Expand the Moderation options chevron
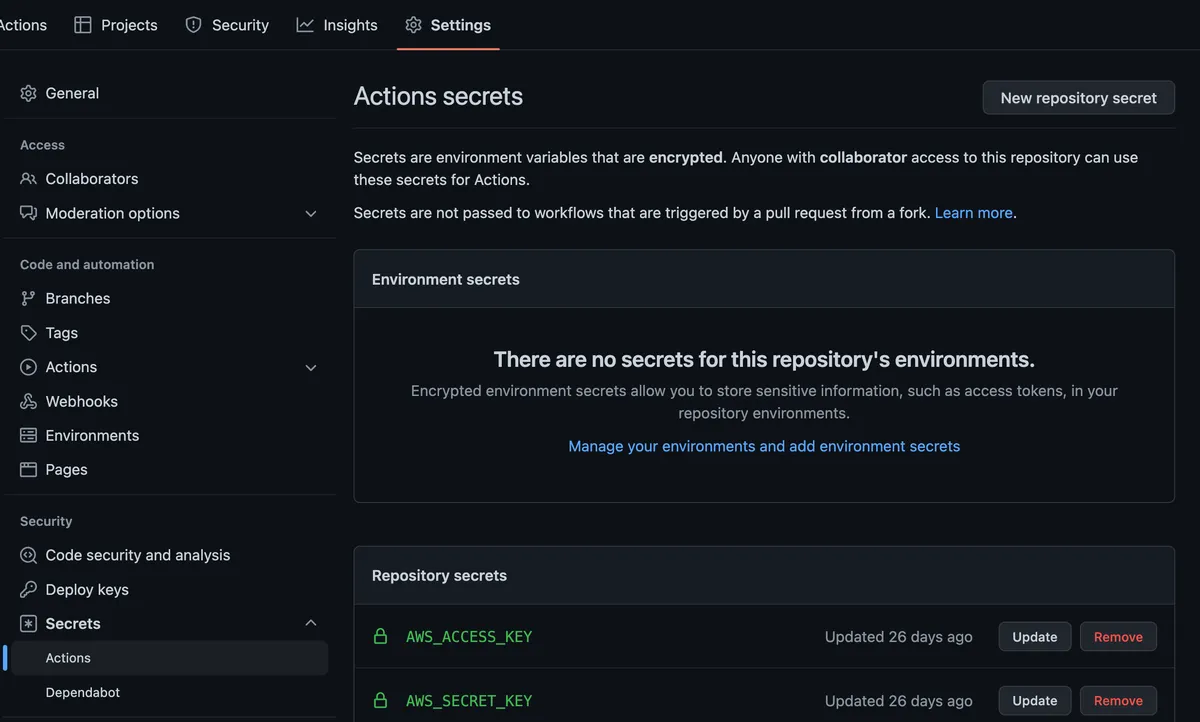 pyautogui.click(x=310, y=214)
